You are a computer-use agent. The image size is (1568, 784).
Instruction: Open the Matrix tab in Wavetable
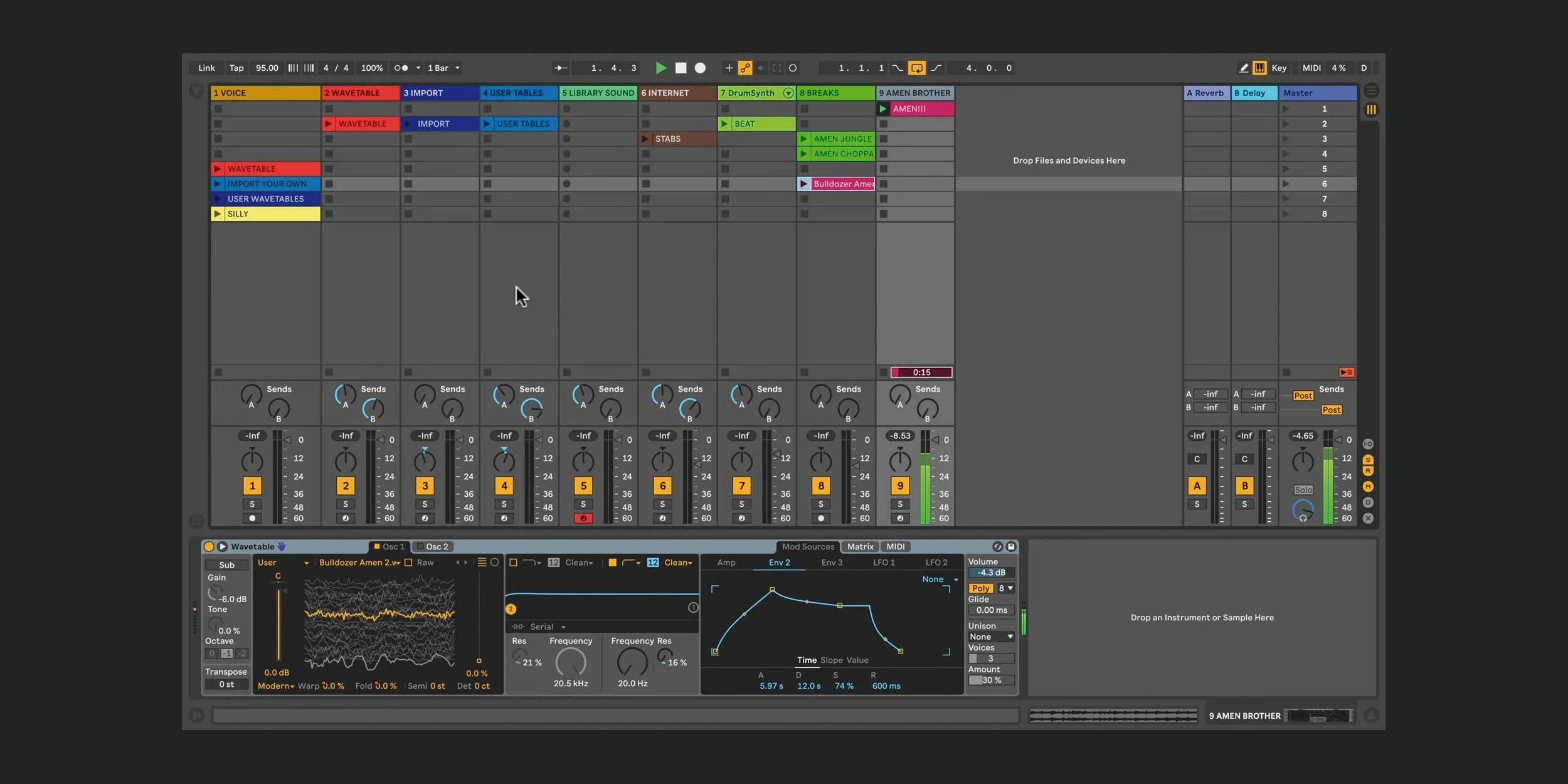[860, 546]
